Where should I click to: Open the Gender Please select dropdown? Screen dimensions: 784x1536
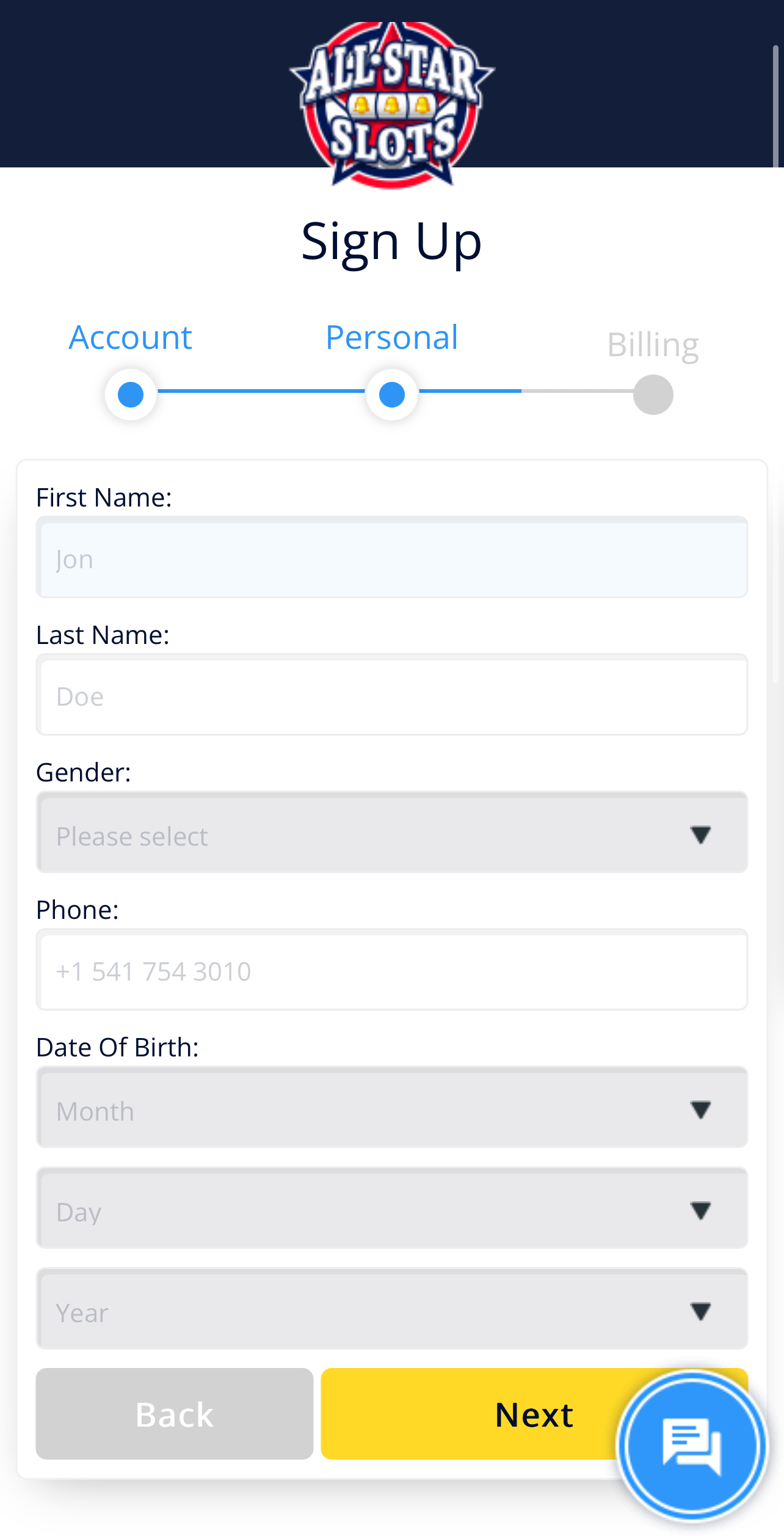(392, 832)
